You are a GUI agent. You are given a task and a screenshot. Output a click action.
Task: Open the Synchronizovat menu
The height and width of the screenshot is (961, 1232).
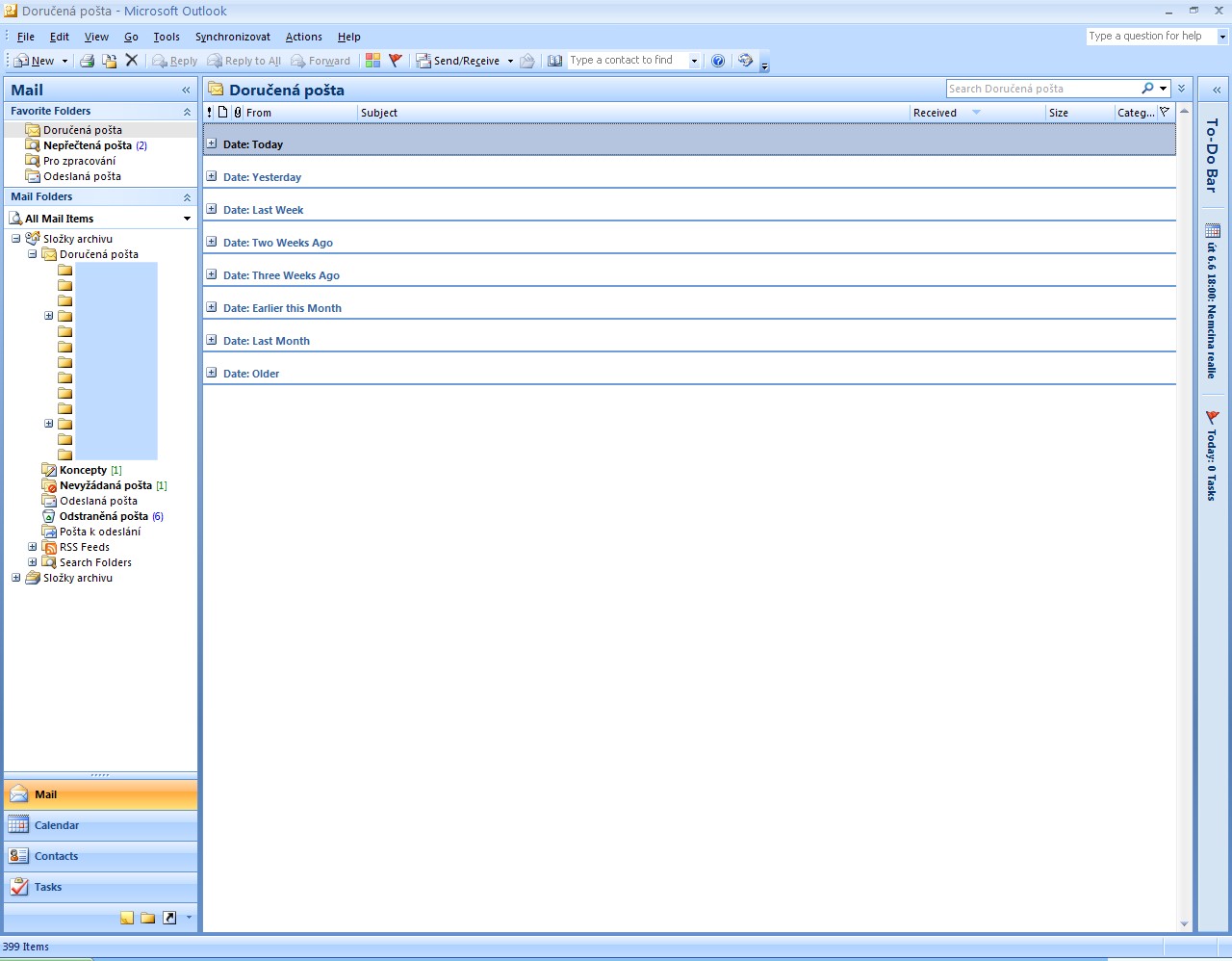[233, 37]
